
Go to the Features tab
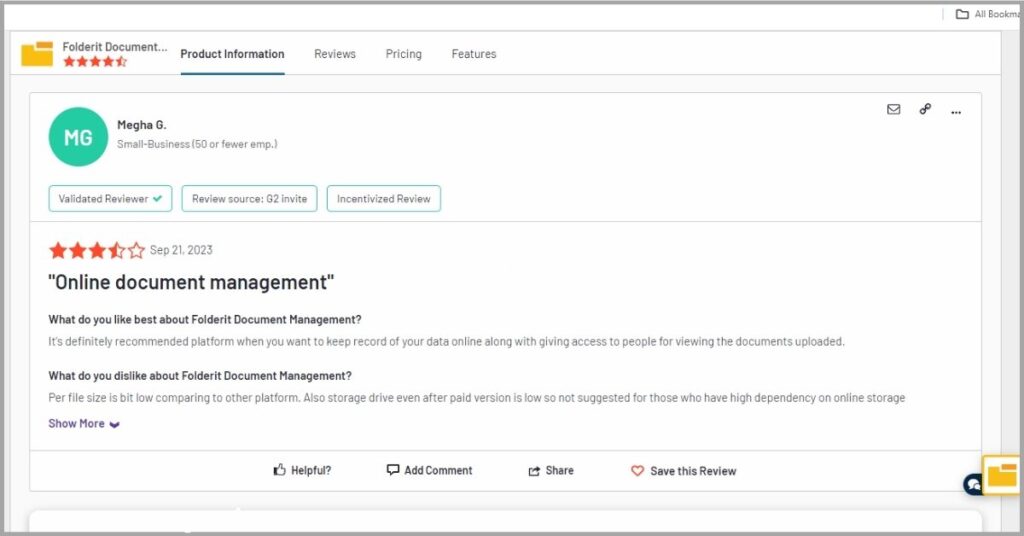(474, 54)
